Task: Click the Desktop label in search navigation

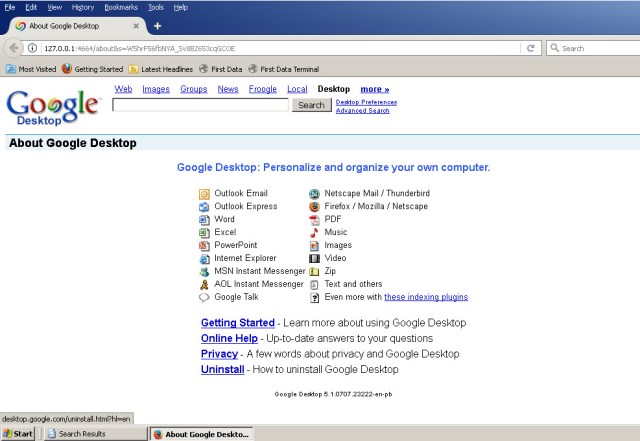Action: tap(334, 89)
